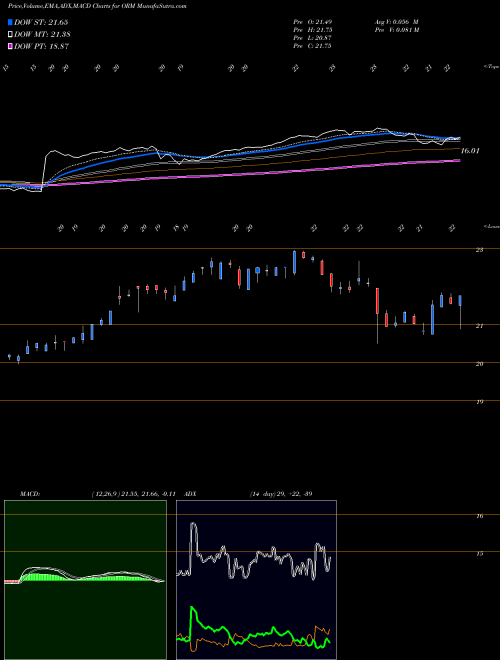Click the ADX panel title
Viewport: 500px width, 660px height.
190,494
